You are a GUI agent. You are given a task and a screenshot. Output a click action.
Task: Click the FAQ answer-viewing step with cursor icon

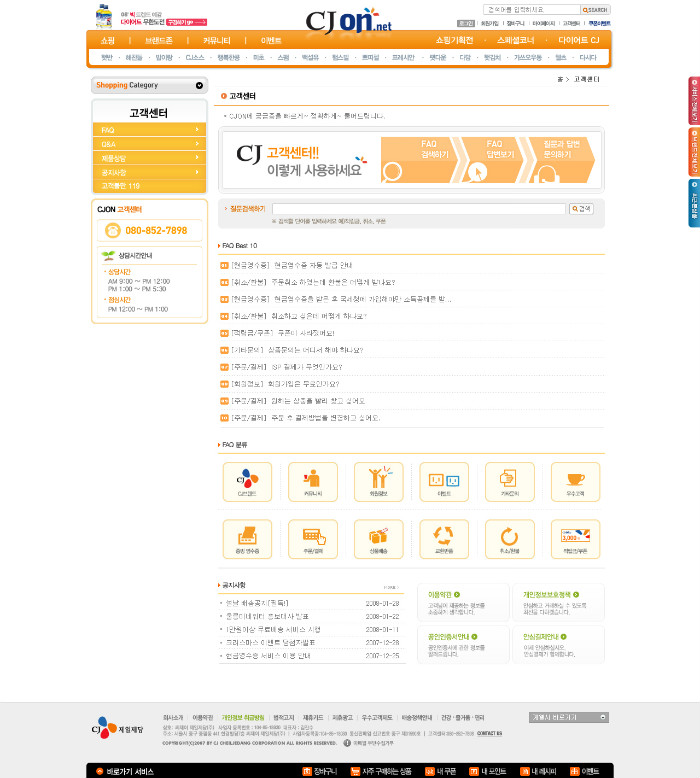click(x=489, y=160)
